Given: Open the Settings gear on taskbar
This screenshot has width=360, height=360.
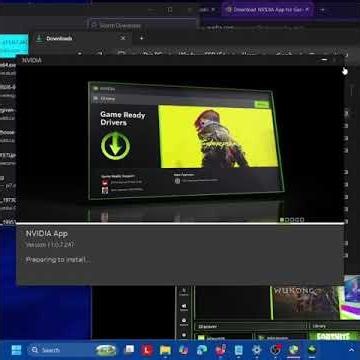Looking at the screenshot, I should click(x=256, y=350).
